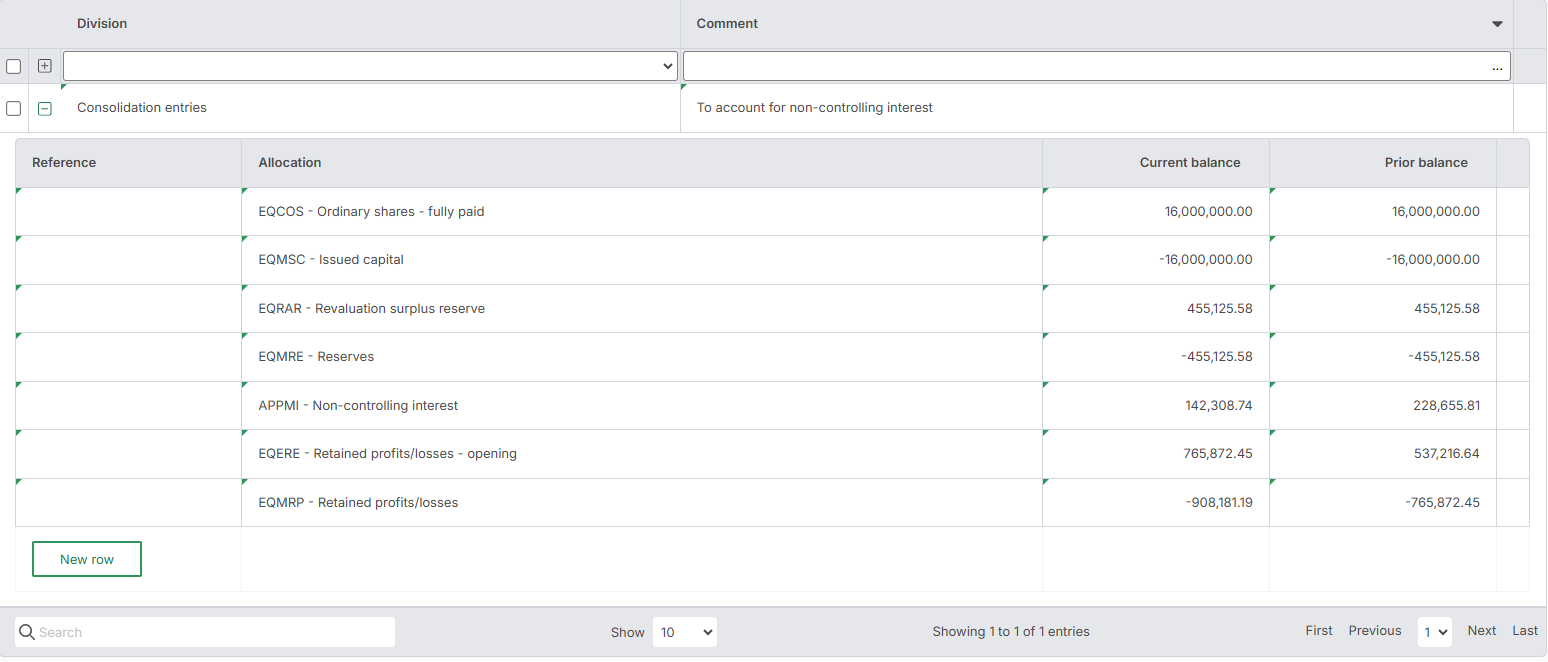Select the APPMI Non-controlling interest current balance cell
The width and height of the screenshot is (1548, 662).
[x=1156, y=406]
